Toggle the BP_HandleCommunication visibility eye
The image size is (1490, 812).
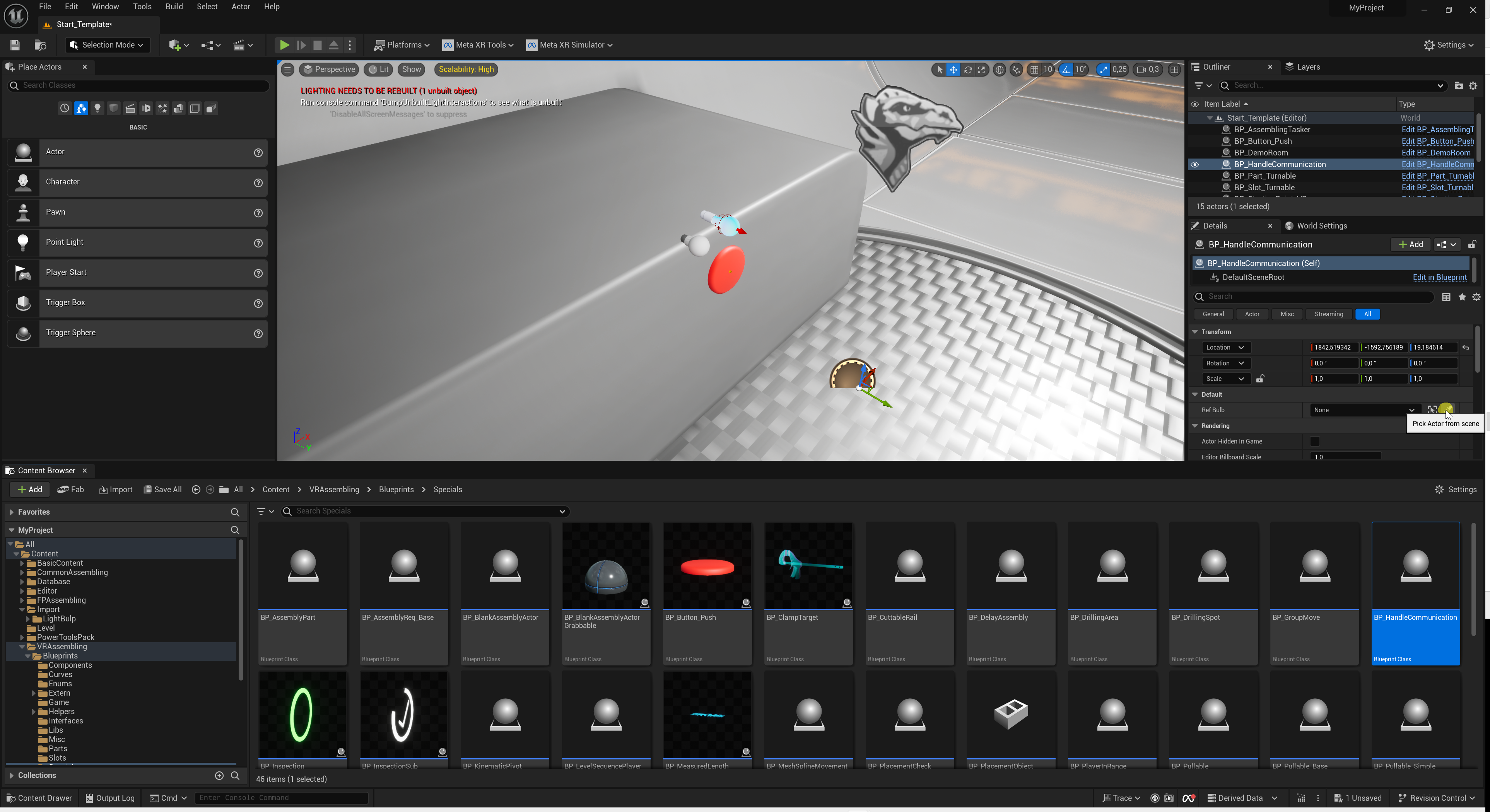1195,164
